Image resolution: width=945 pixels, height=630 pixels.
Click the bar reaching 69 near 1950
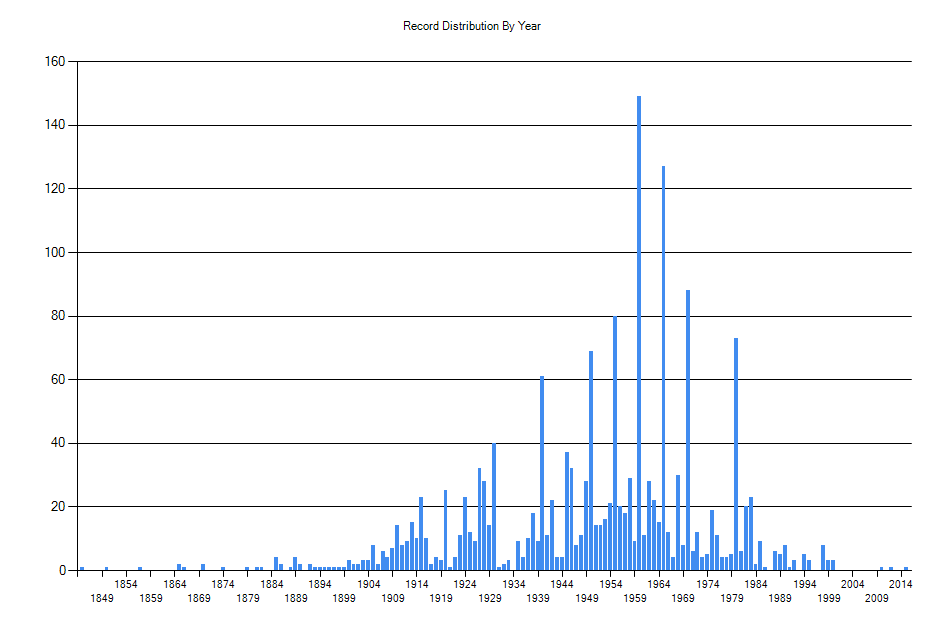(591, 460)
